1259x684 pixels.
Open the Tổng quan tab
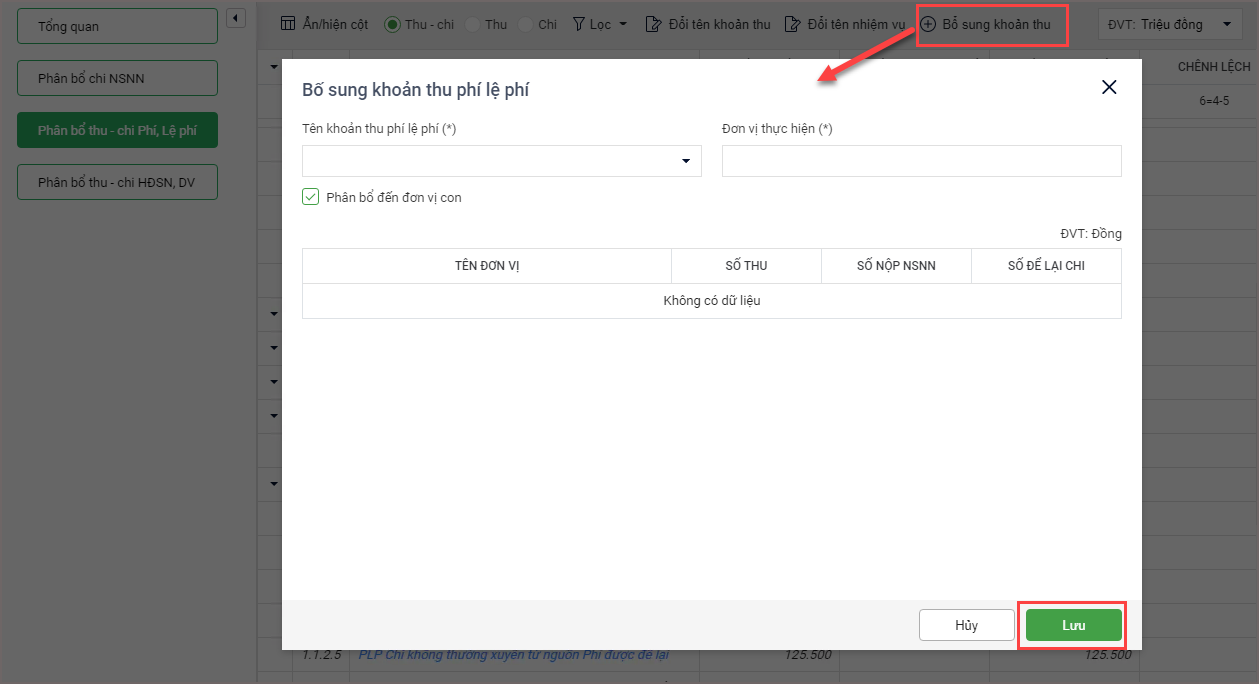tap(117, 26)
